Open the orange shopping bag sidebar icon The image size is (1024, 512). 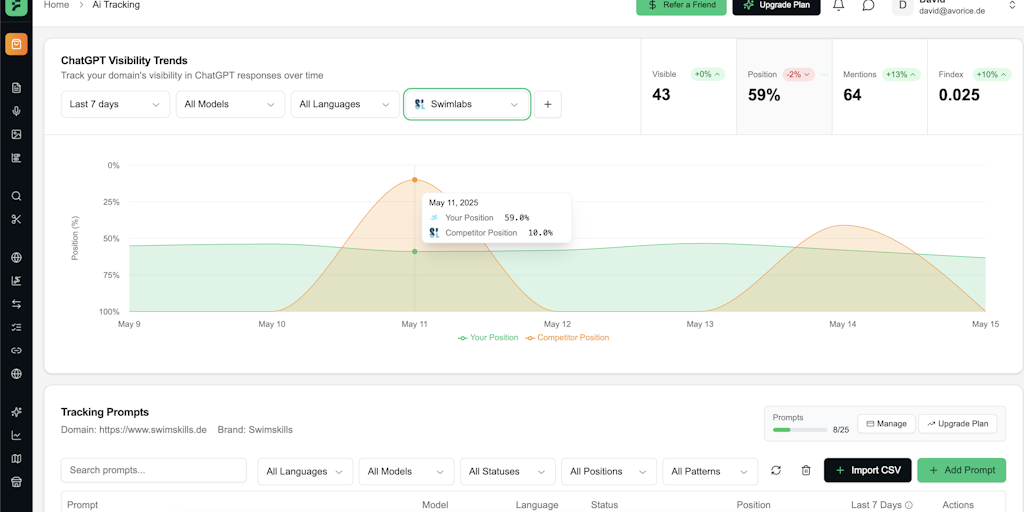pyautogui.click(x=16, y=44)
